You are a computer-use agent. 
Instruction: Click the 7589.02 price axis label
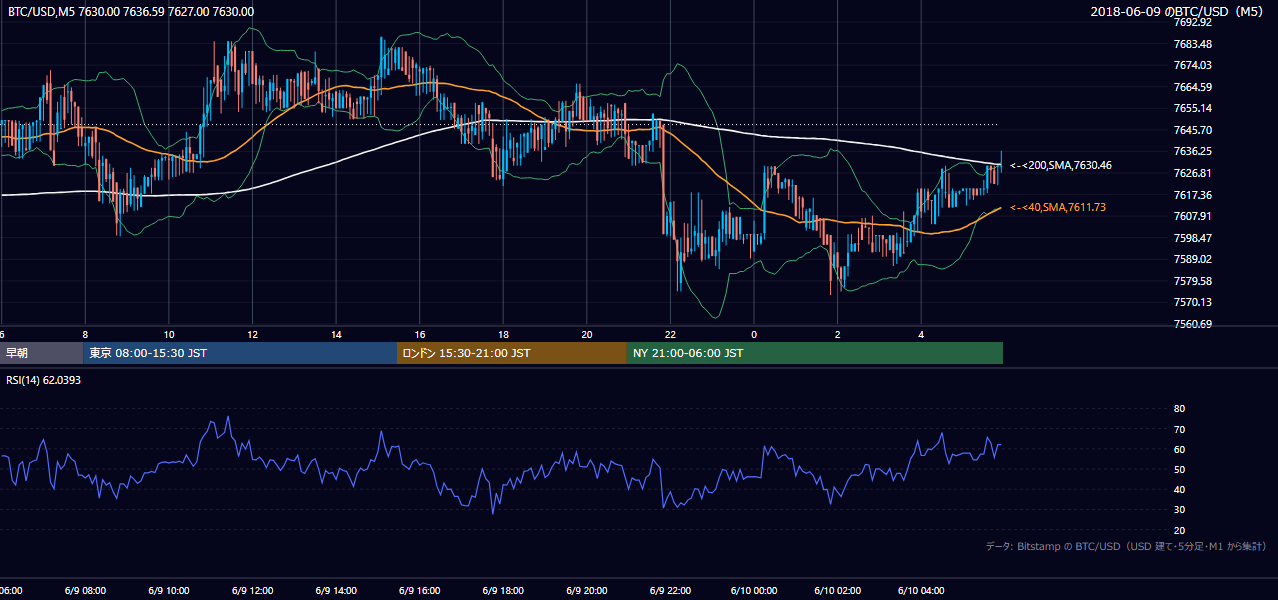pos(1193,259)
